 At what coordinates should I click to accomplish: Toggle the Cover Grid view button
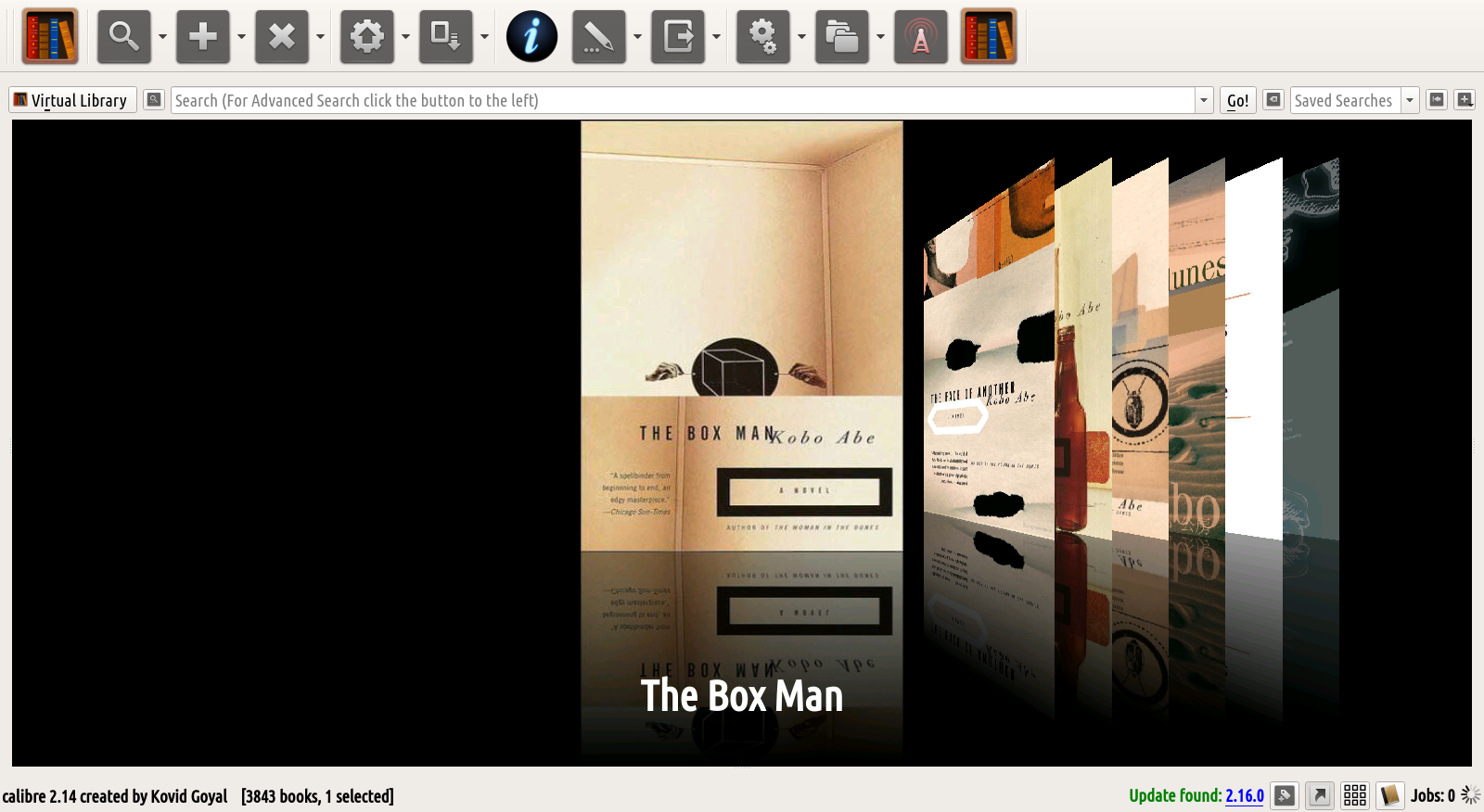coord(1355,795)
